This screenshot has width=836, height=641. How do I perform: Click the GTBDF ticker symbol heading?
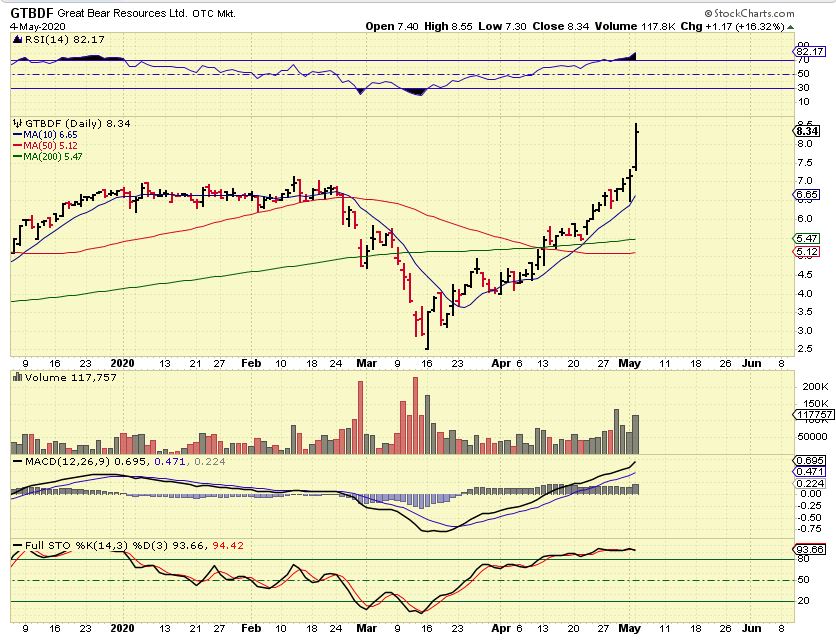[x=31, y=13]
